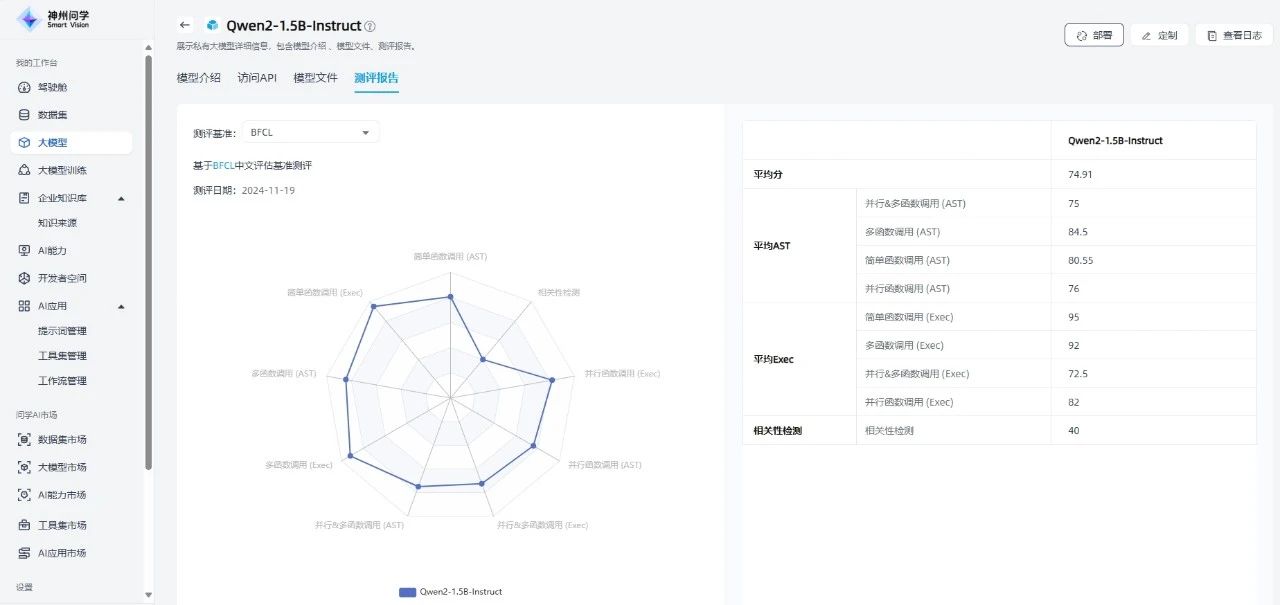
Task: Open AI能力市场 via its icon
Action: tap(25, 495)
